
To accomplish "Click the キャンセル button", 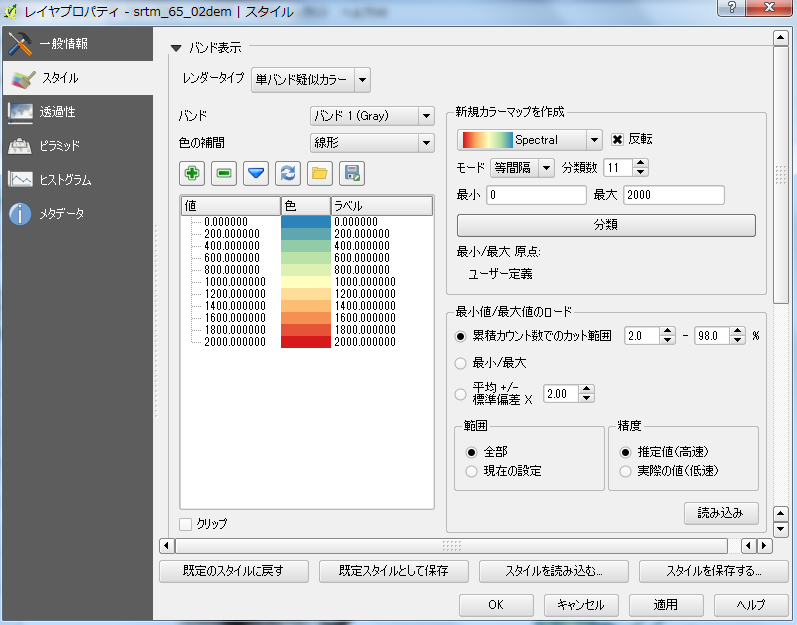I will coord(581,605).
